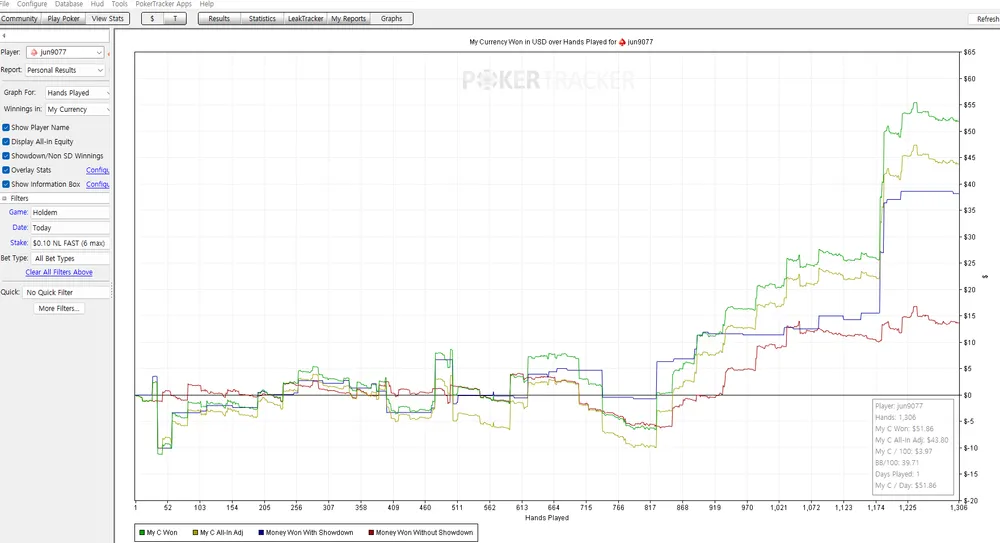Open the Information Box Configure link

[98, 184]
